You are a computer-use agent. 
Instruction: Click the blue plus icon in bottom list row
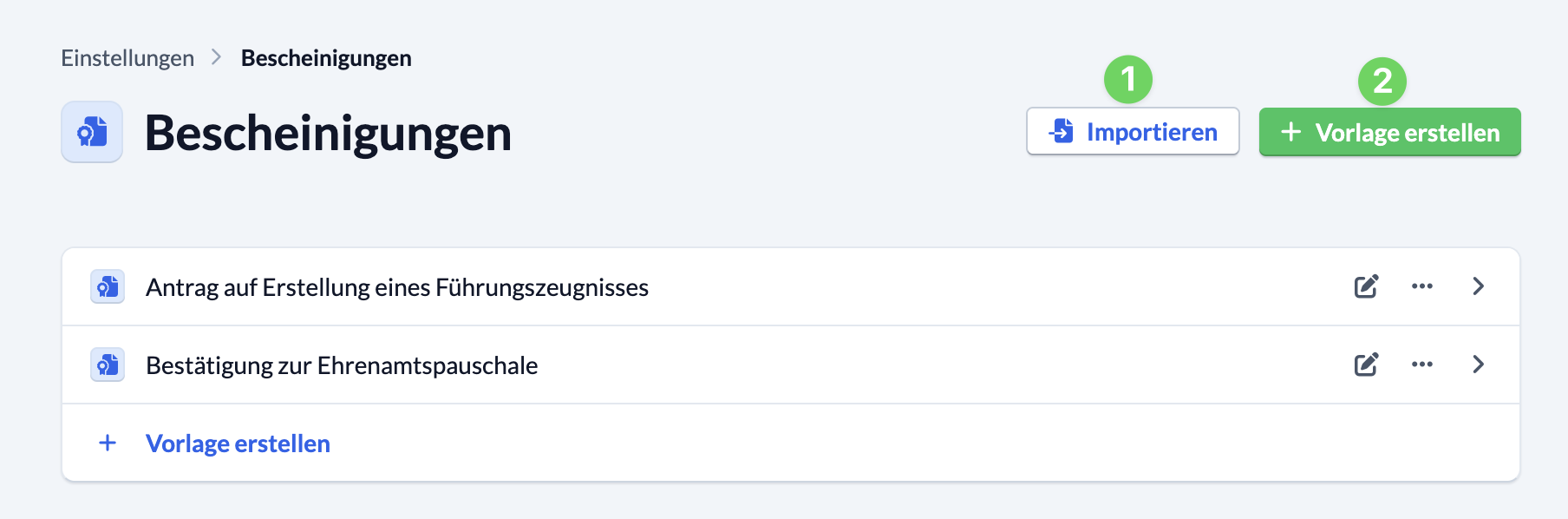click(x=108, y=443)
